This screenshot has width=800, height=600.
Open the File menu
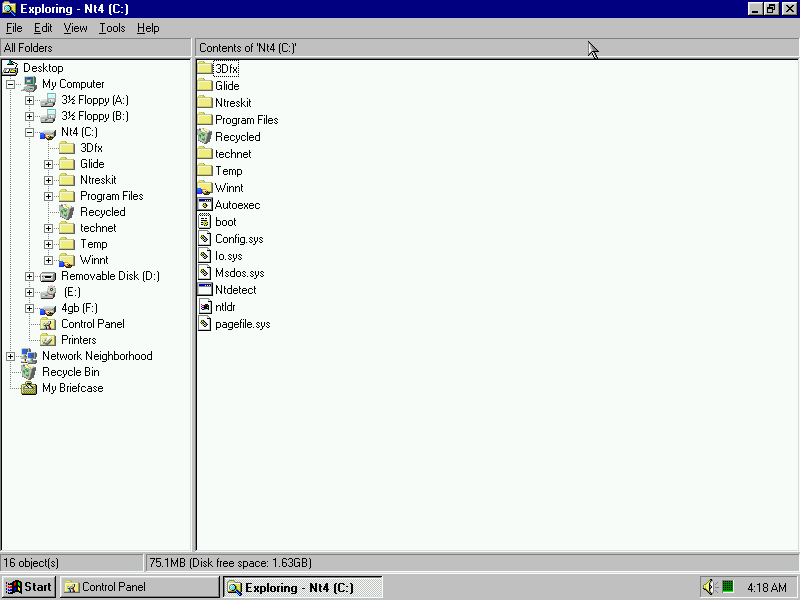point(14,28)
